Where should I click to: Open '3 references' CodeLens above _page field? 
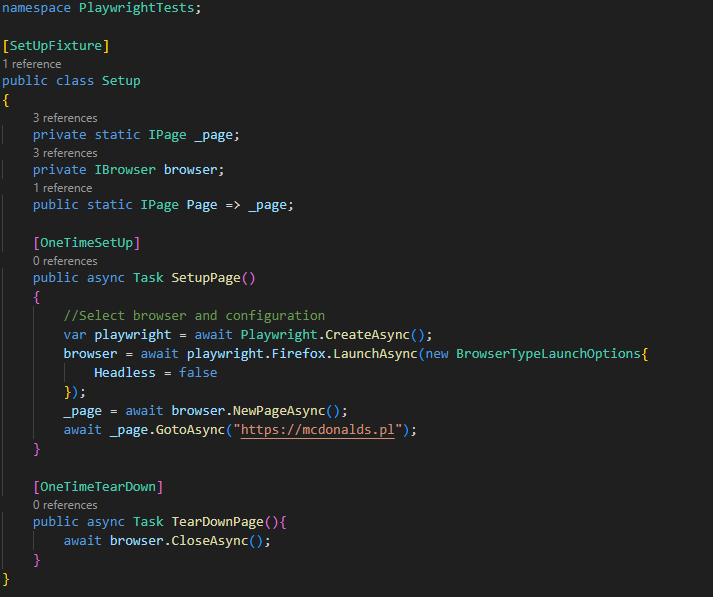coord(65,118)
